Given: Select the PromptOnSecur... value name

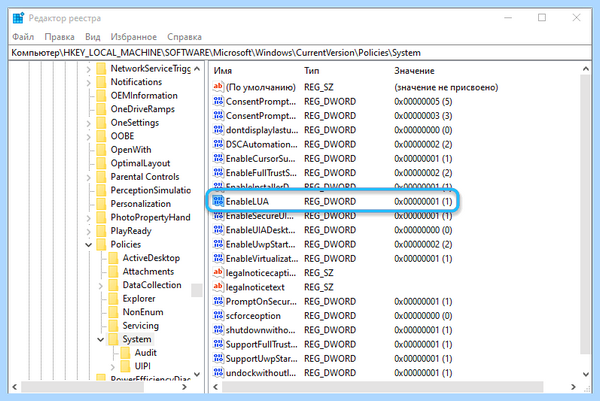Looking at the screenshot, I should click(x=261, y=302).
